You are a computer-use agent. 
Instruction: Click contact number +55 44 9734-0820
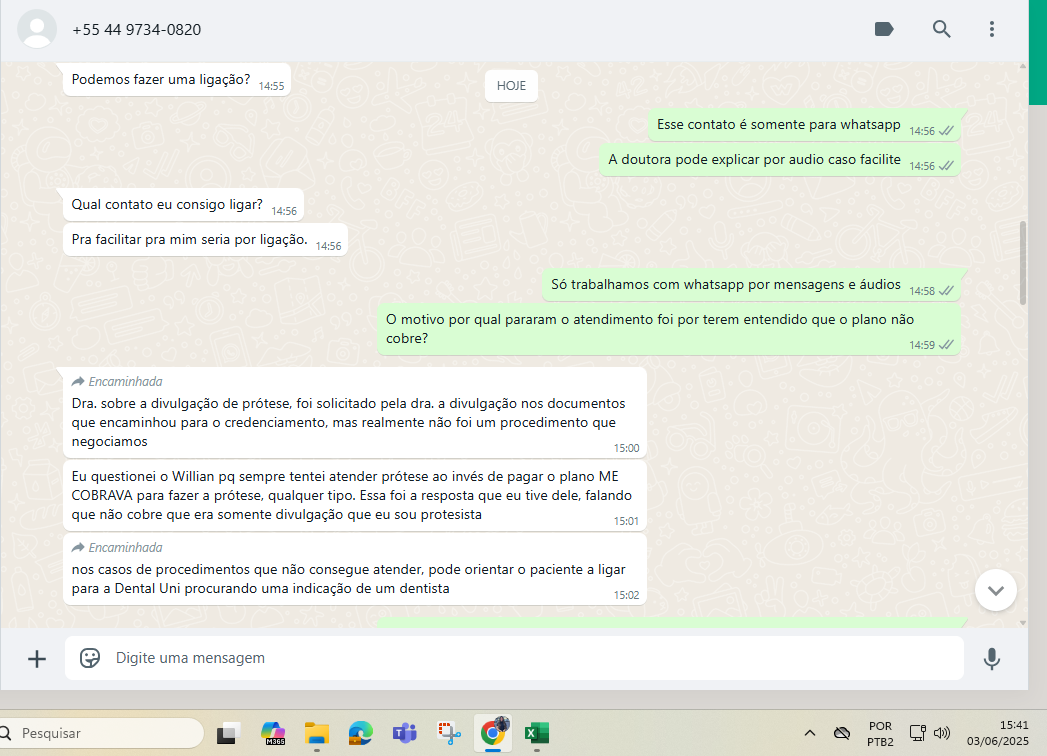pyautogui.click(x=136, y=29)
